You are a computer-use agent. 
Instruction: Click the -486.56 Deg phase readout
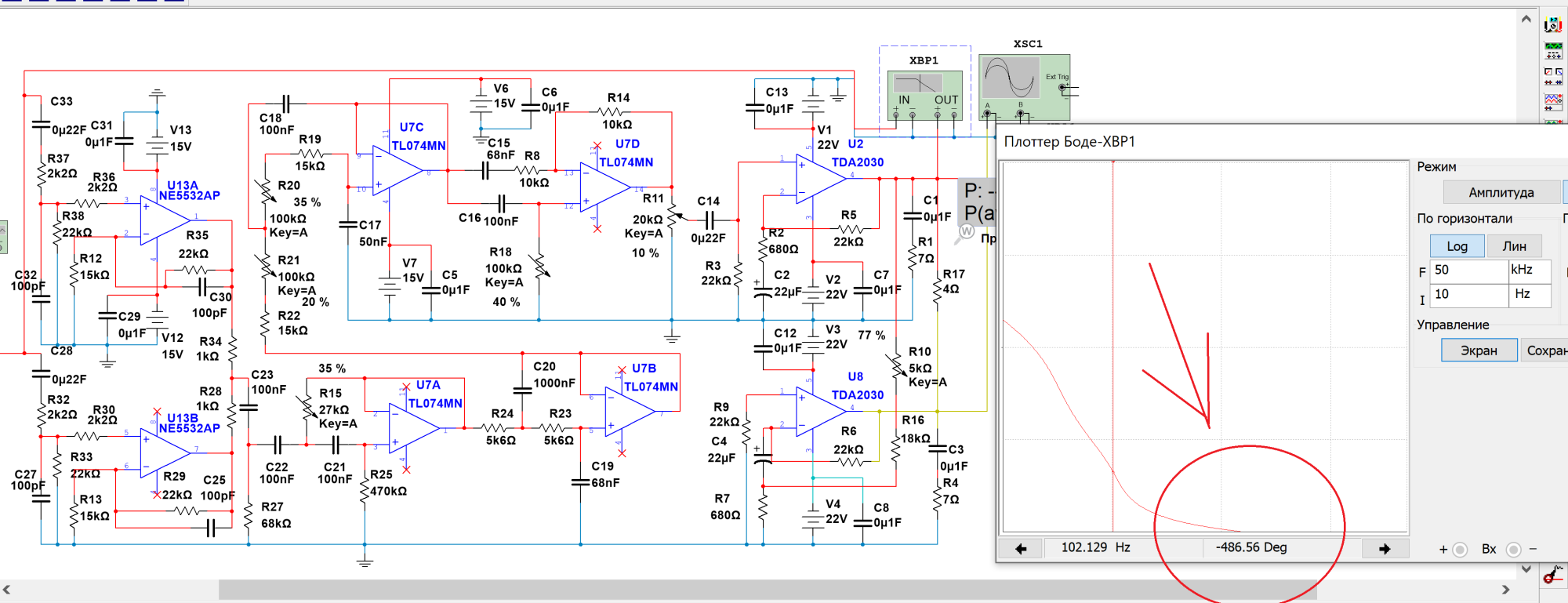coord(1251,548)
